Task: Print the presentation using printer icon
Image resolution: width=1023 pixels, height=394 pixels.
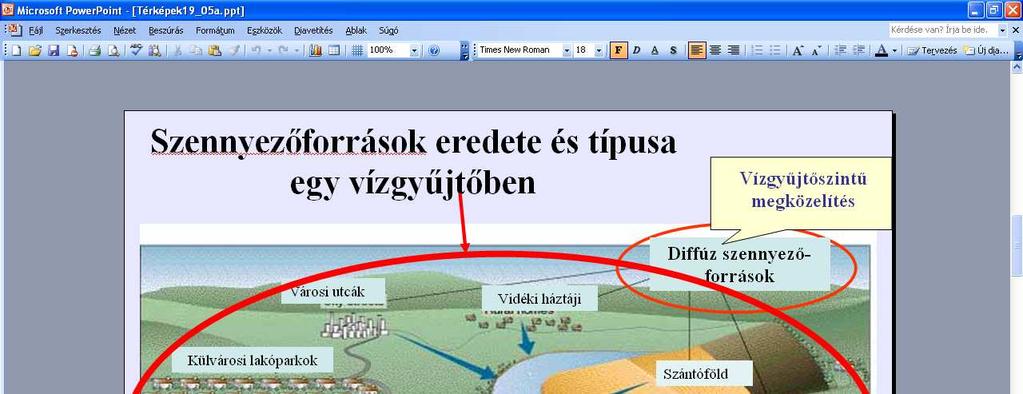Action: click(95, 50)
